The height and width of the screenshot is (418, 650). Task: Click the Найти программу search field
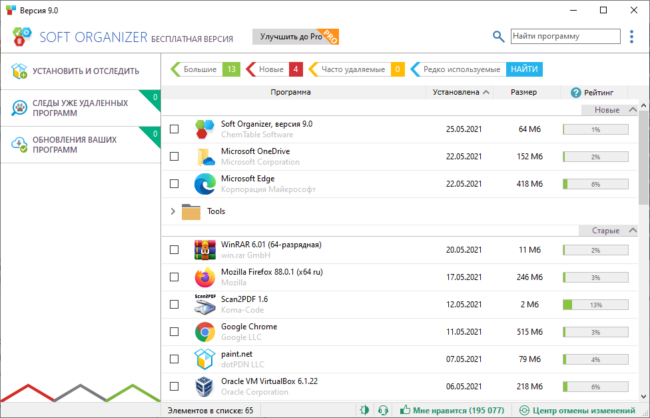tap(565, 36)
